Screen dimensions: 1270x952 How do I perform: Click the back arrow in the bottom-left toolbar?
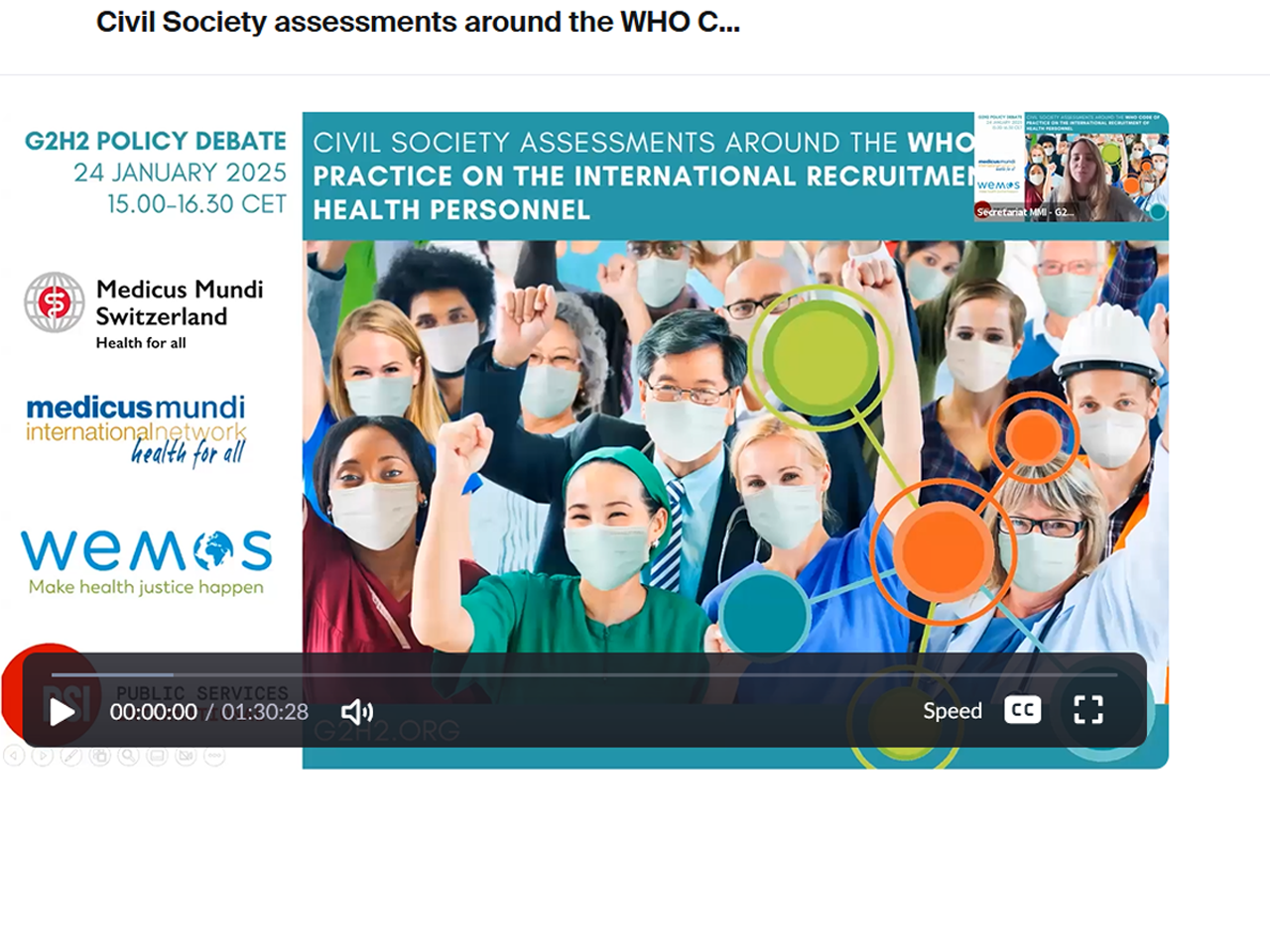pyautogui.click(x=14, y=756)
